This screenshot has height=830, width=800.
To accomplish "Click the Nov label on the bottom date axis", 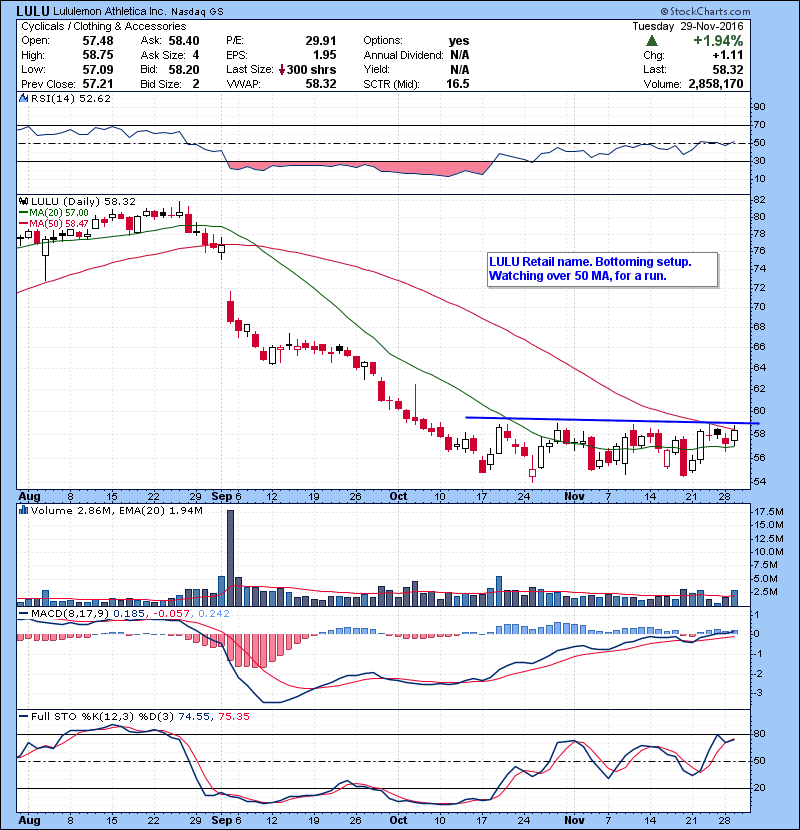I will click(574, 820).
